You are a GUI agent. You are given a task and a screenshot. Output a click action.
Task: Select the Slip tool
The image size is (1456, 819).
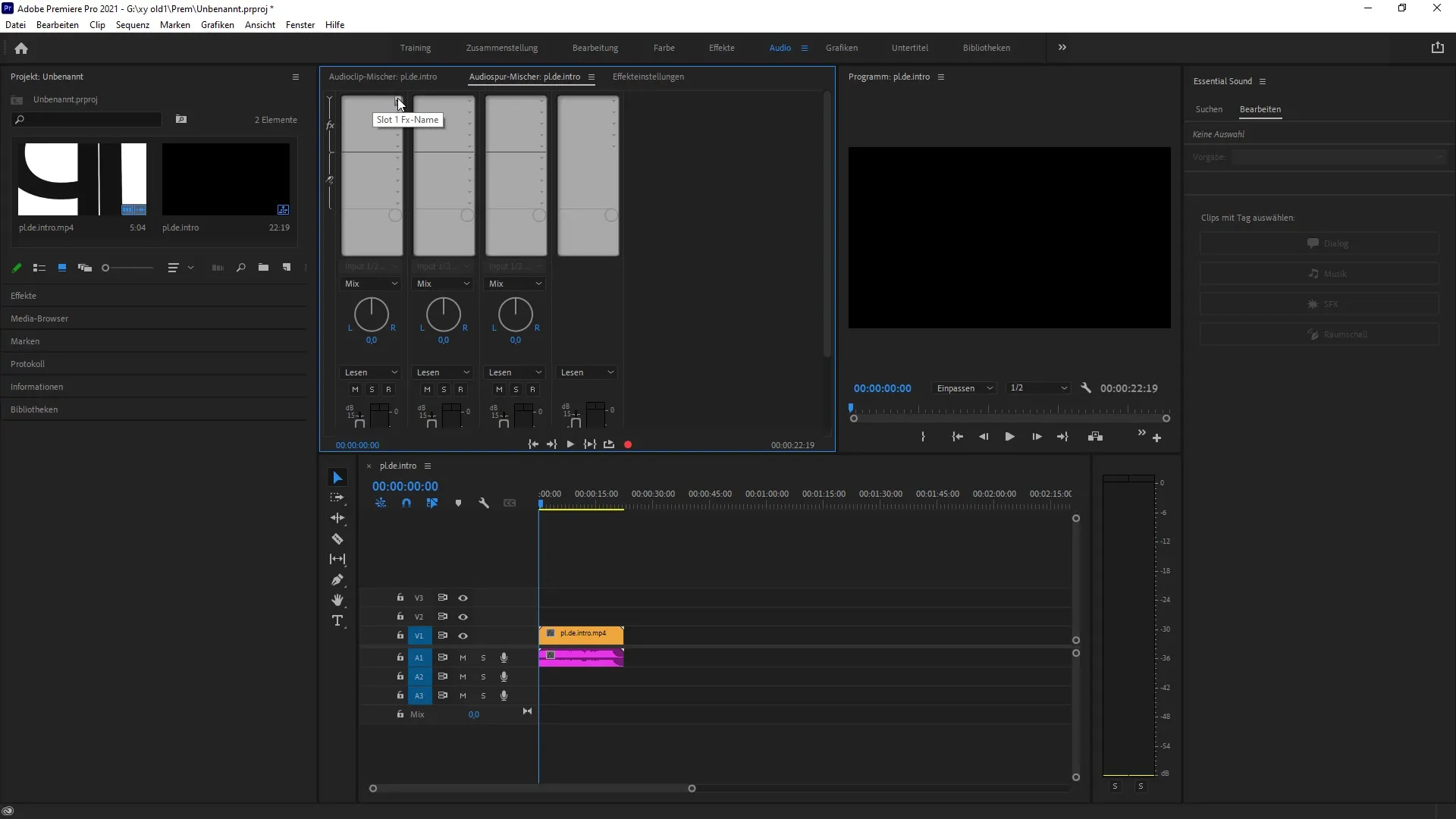point(337,560)
